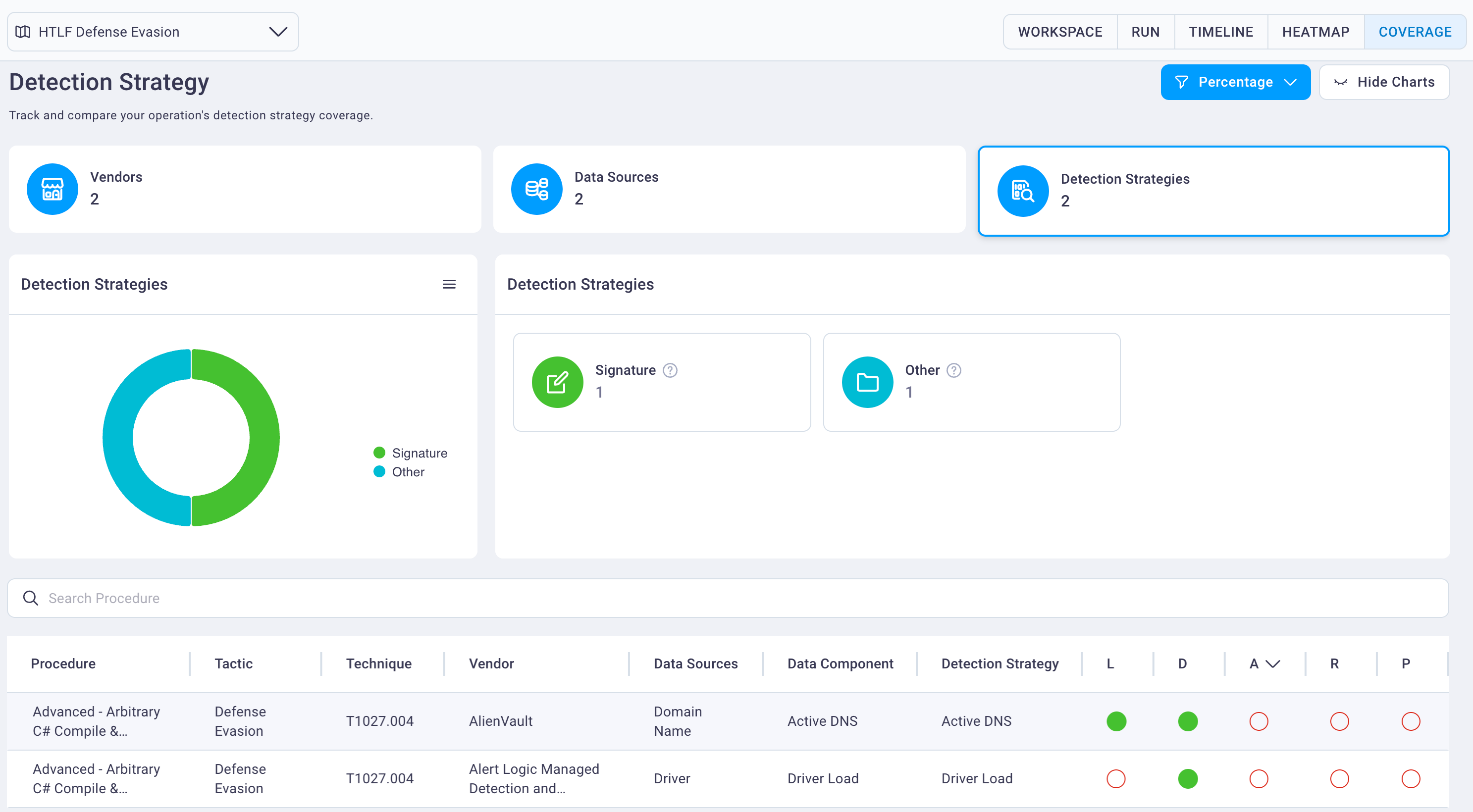Click the Technique column header
1473x812 pixels.
(378, 663)
